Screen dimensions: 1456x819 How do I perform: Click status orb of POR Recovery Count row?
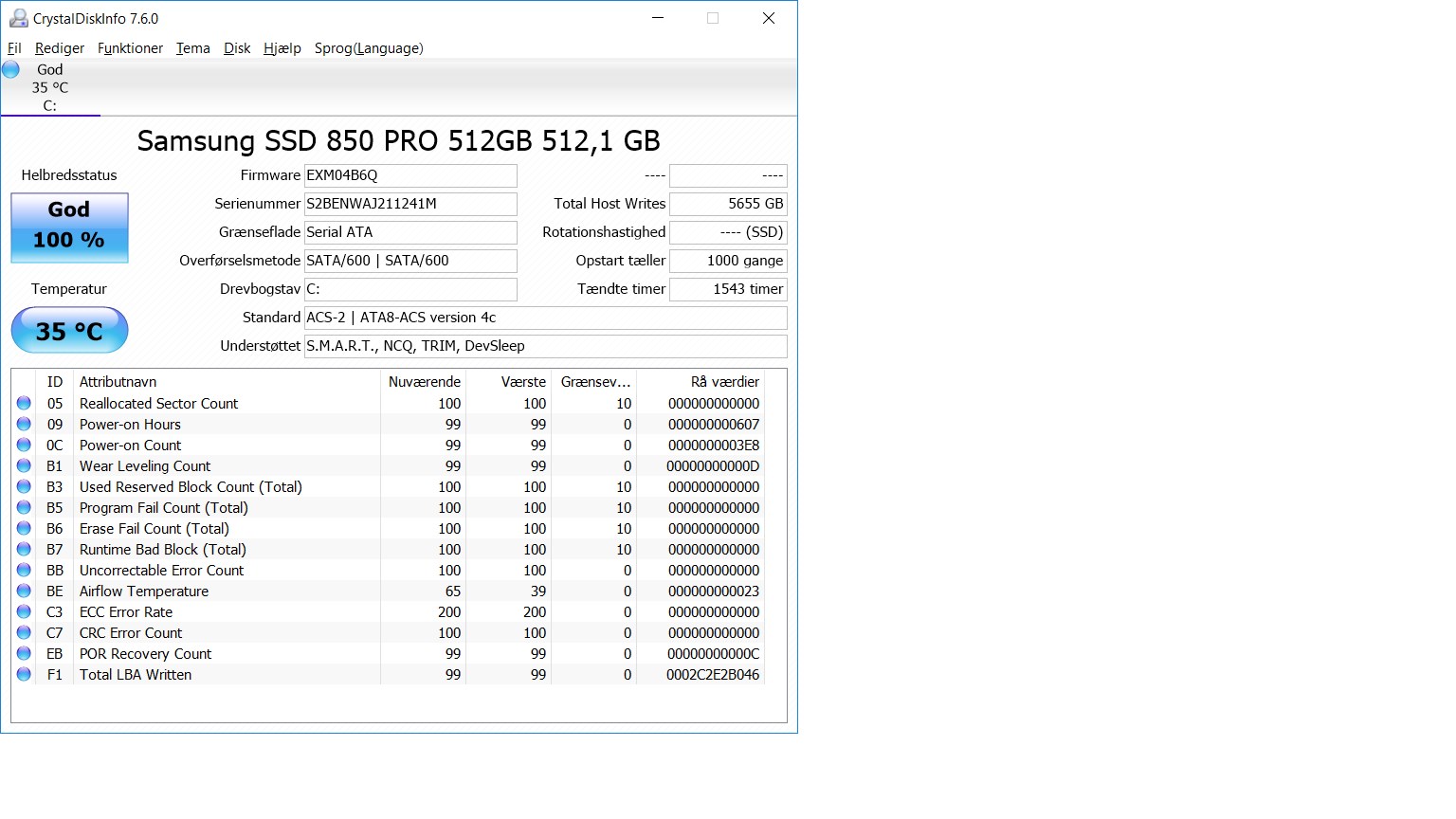point(24,654)
